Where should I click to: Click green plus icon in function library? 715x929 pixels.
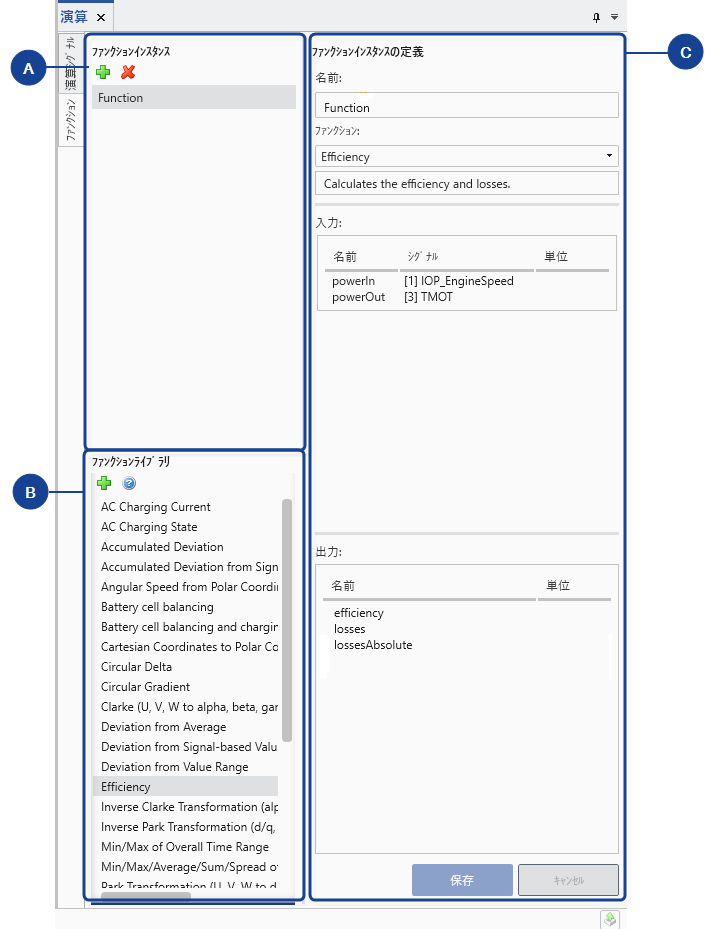pos(104,483)
